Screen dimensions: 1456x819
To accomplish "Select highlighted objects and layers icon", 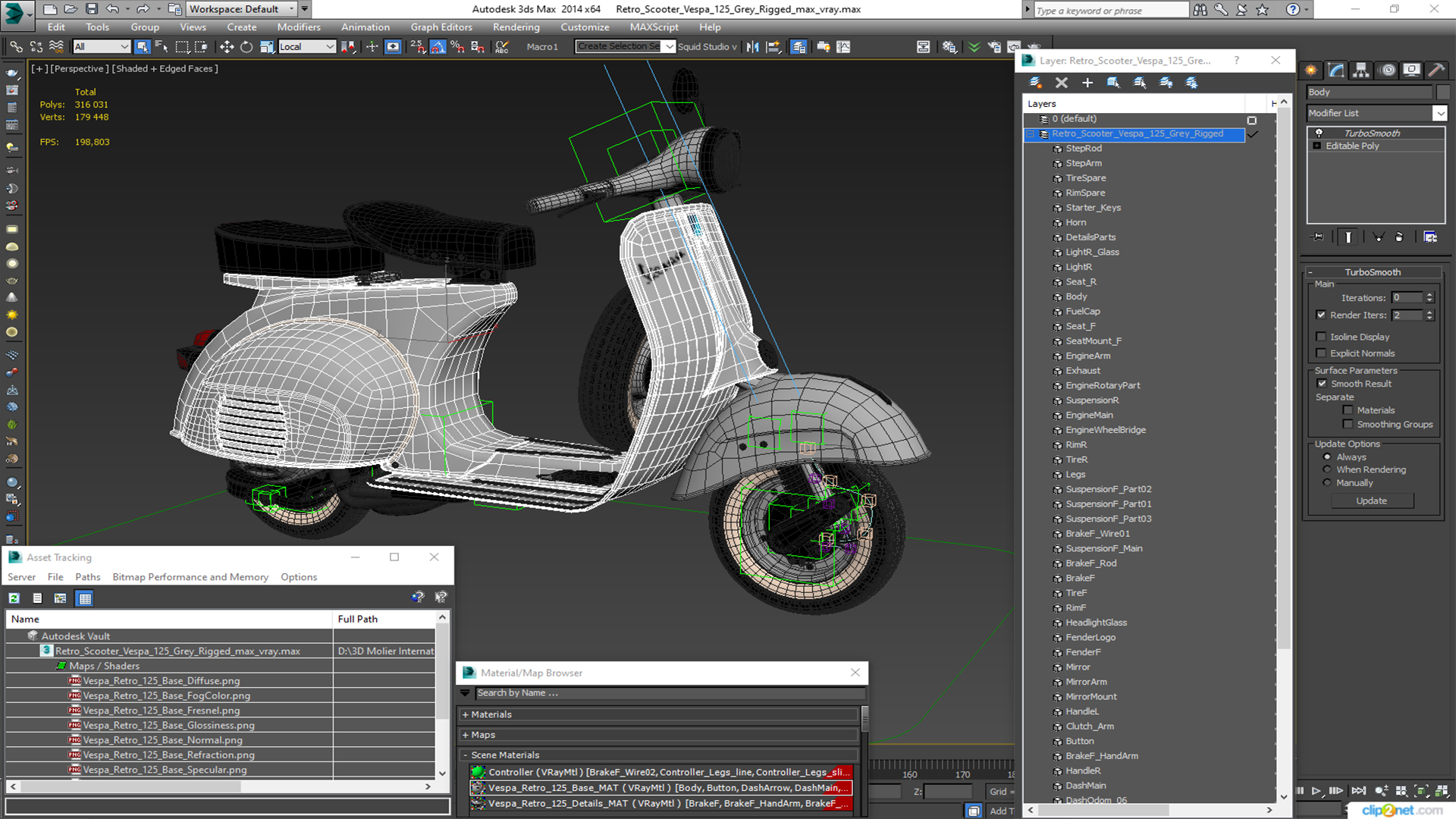I will point(1112,83).
